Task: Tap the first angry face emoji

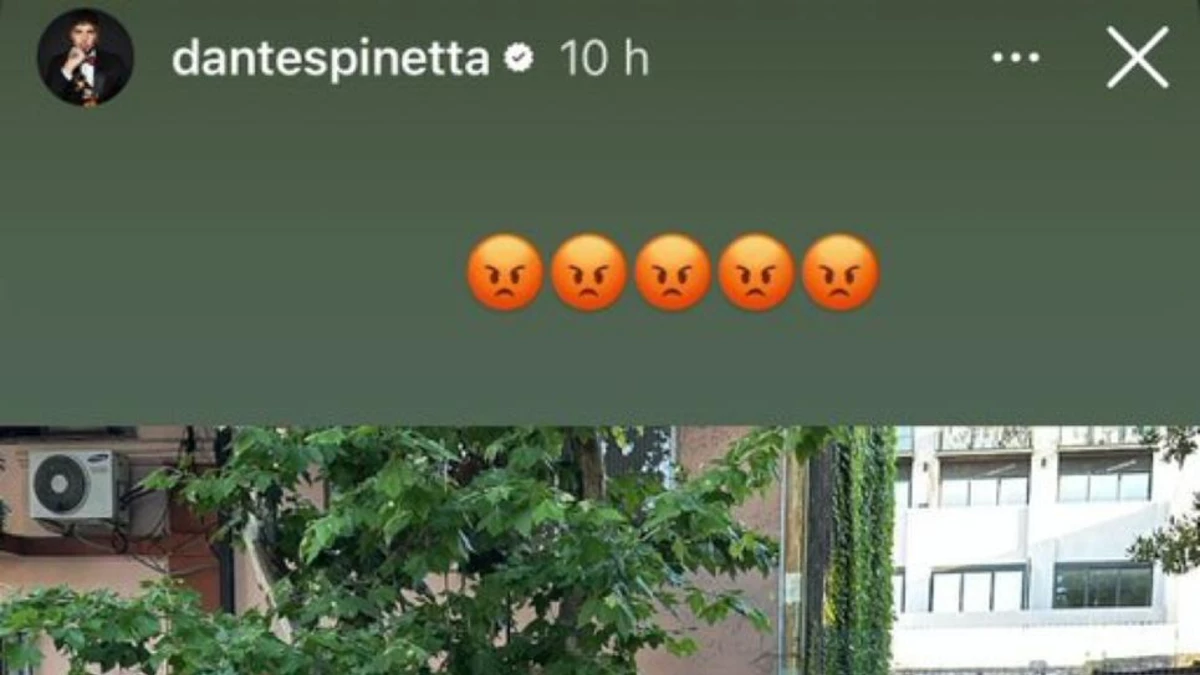Action: (505, 272)
